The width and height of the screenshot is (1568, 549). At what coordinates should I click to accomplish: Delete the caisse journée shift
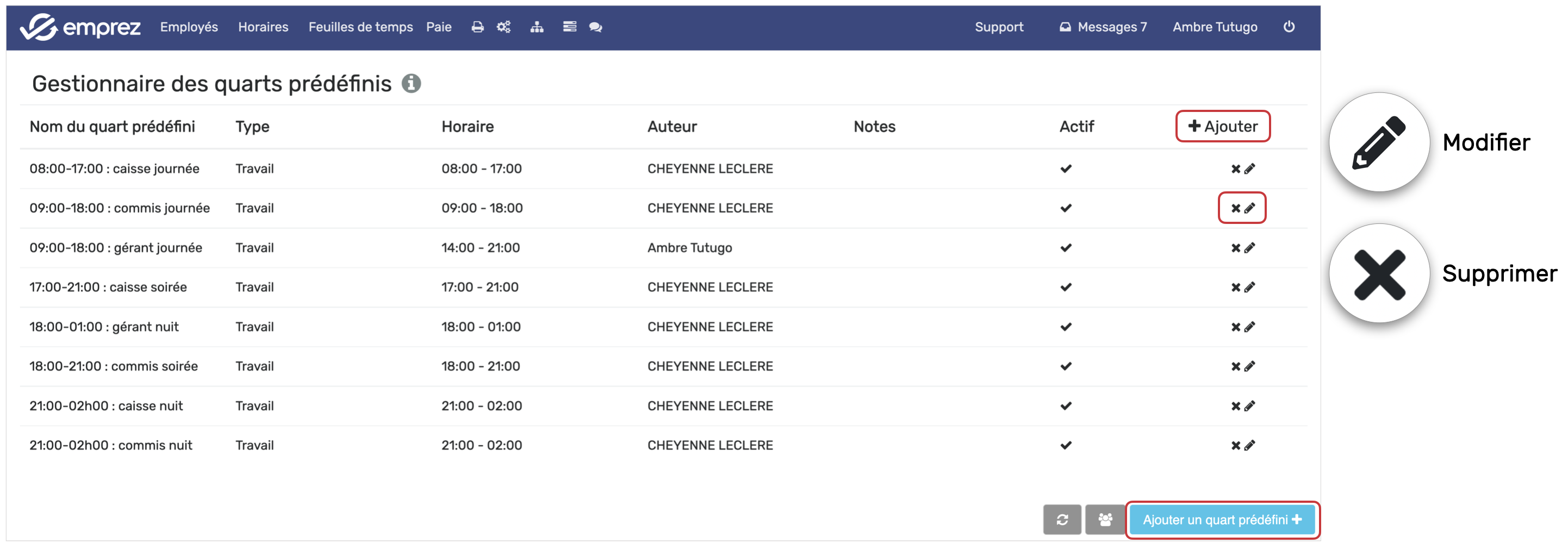tap(1235, 169)
